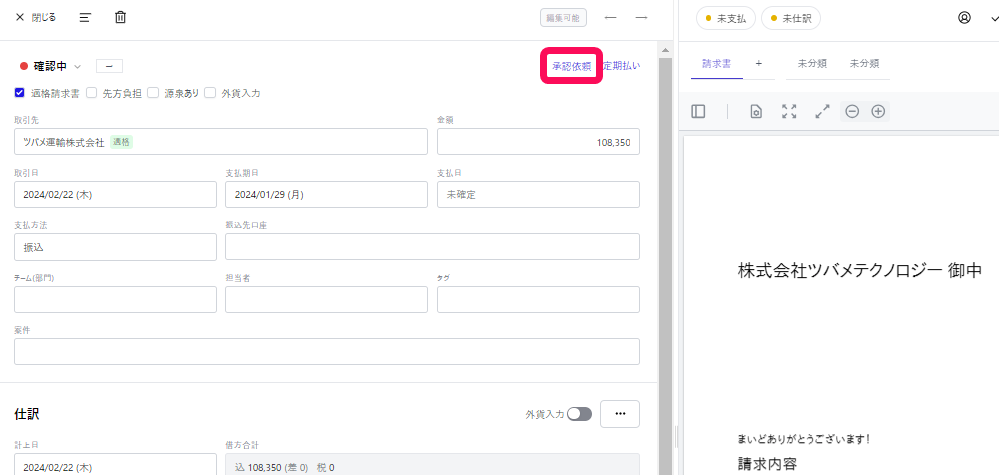
Task: Click the scrollbar up arrow in the form panel
Action: [665, 50]
